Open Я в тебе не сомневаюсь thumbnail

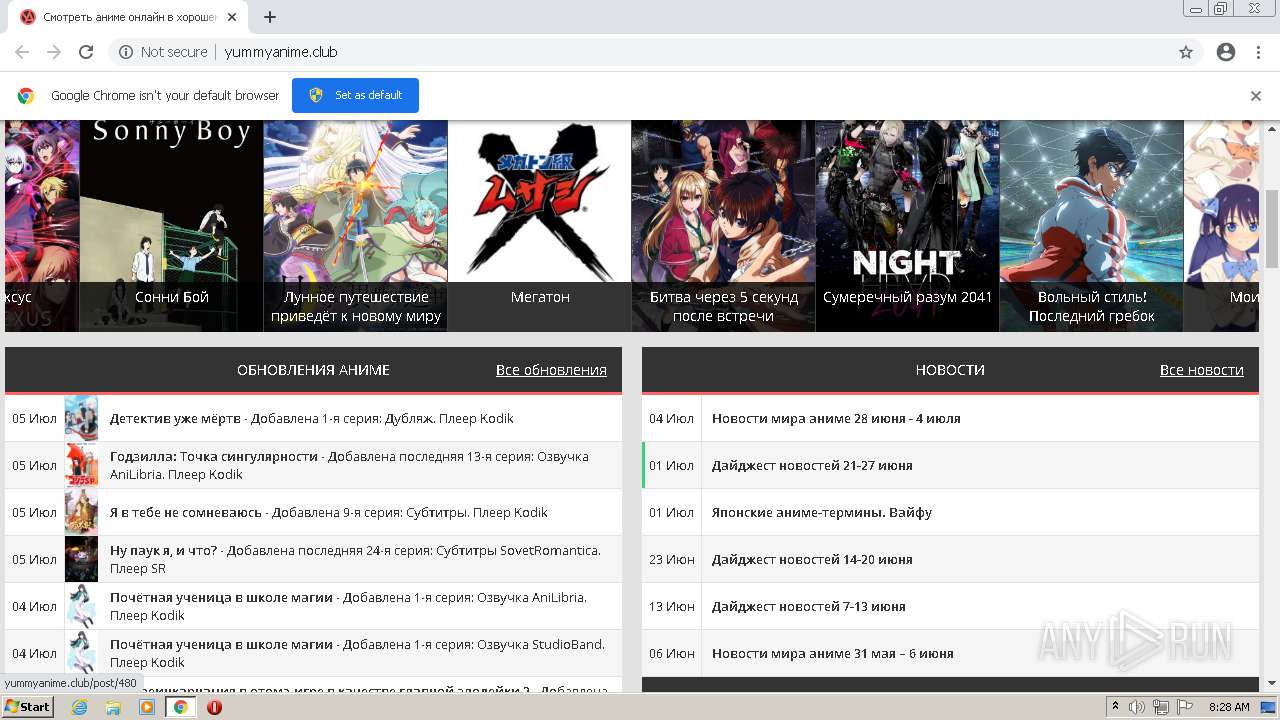tap(82, 512)
